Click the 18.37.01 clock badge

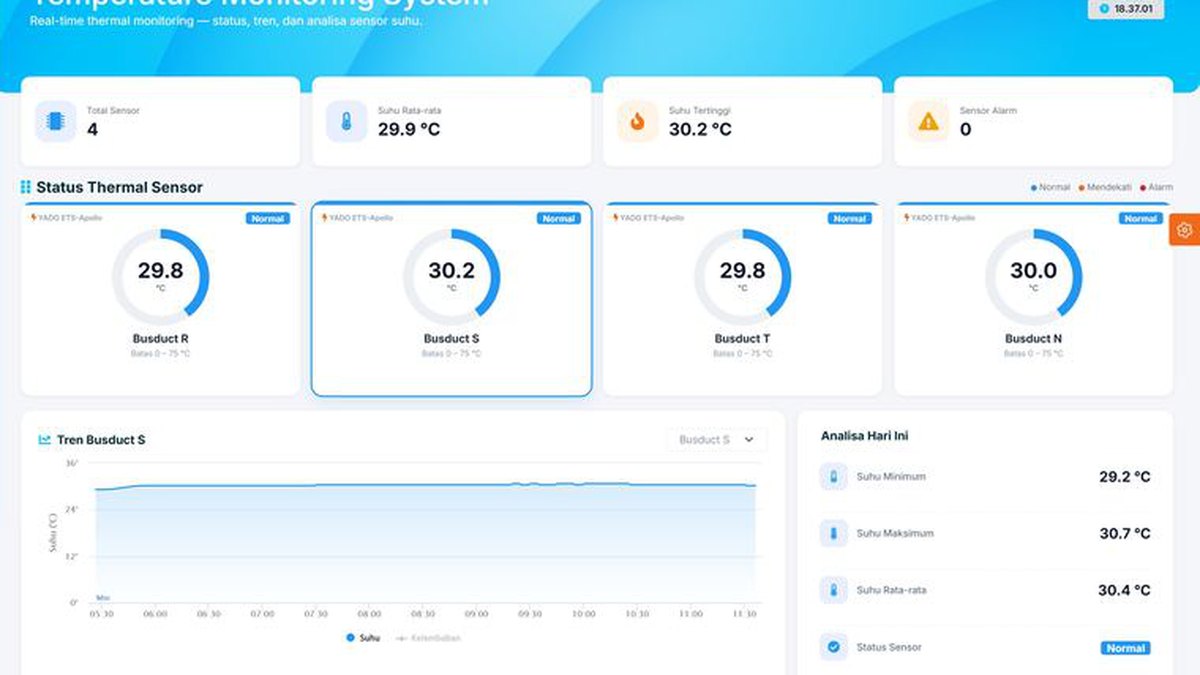point(1126,9)
